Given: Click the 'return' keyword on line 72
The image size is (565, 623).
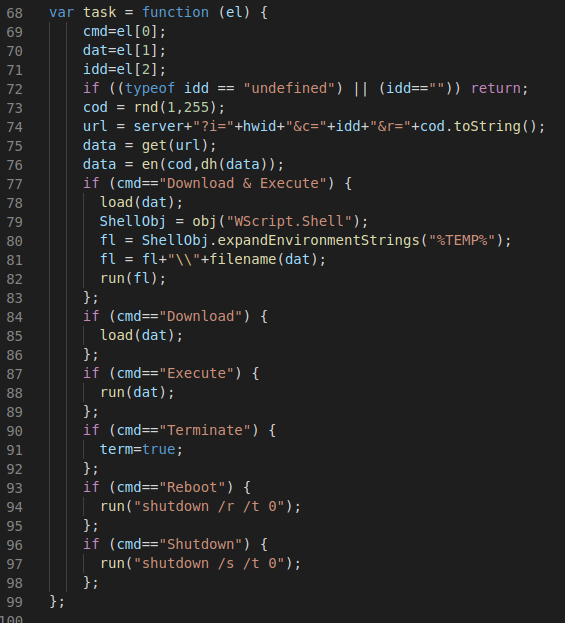Looking at the screenshot, I should click(496, 88).
